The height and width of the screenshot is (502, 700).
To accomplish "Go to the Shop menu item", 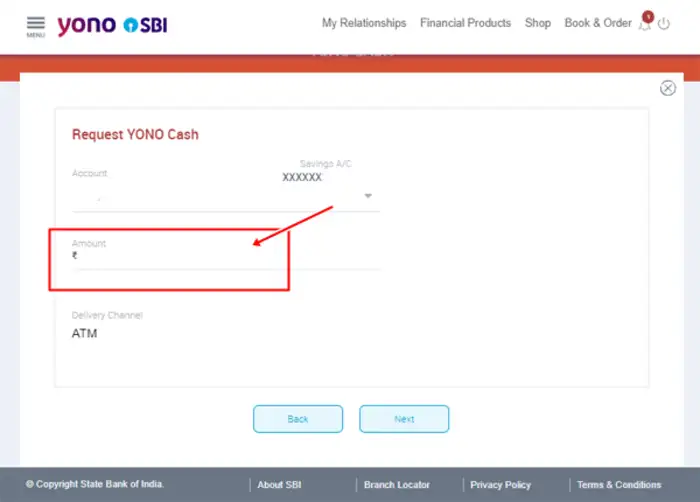I will coord(538,23).
